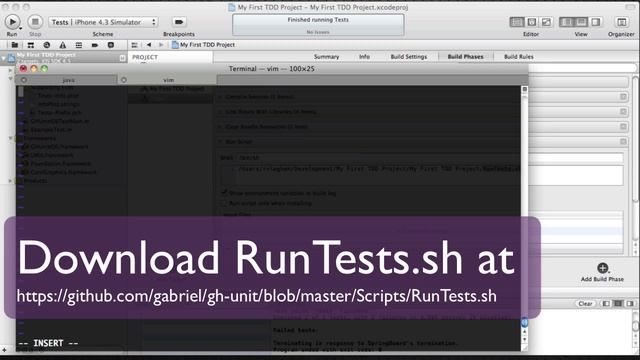This screenshot has width=640, height=360.
Task: Zoom the Terminal window with green button
Action: coord(44,69)
